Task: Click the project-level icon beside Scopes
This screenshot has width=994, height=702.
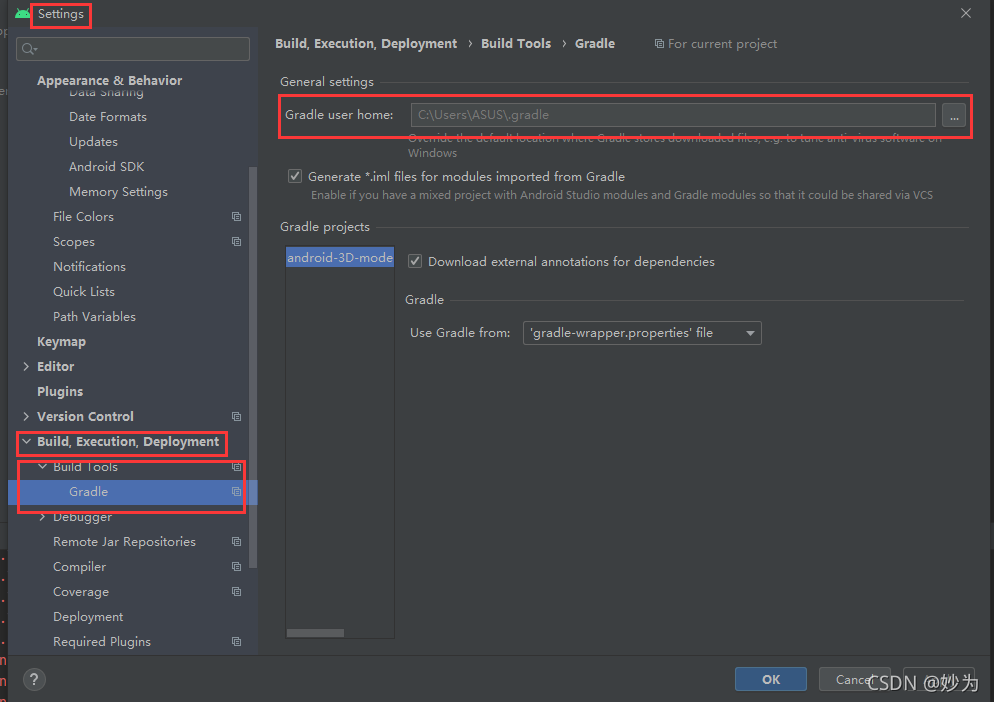Action: [236, 242]
